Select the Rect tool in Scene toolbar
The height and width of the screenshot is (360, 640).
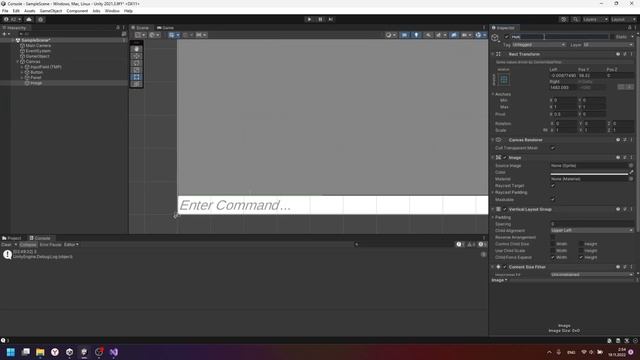coord(136,77)
